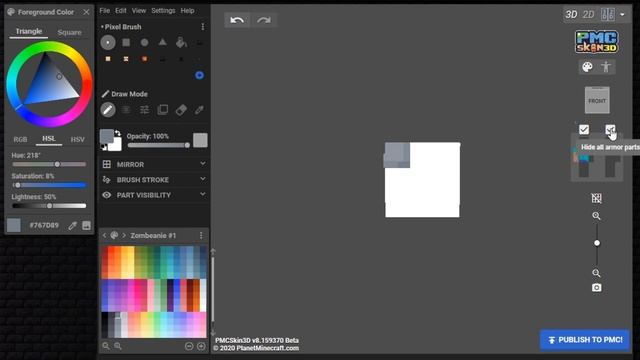Select the round pixel brush shape
Image resolution: width=640 pixels, height=360 pixels.
[108, 42]
